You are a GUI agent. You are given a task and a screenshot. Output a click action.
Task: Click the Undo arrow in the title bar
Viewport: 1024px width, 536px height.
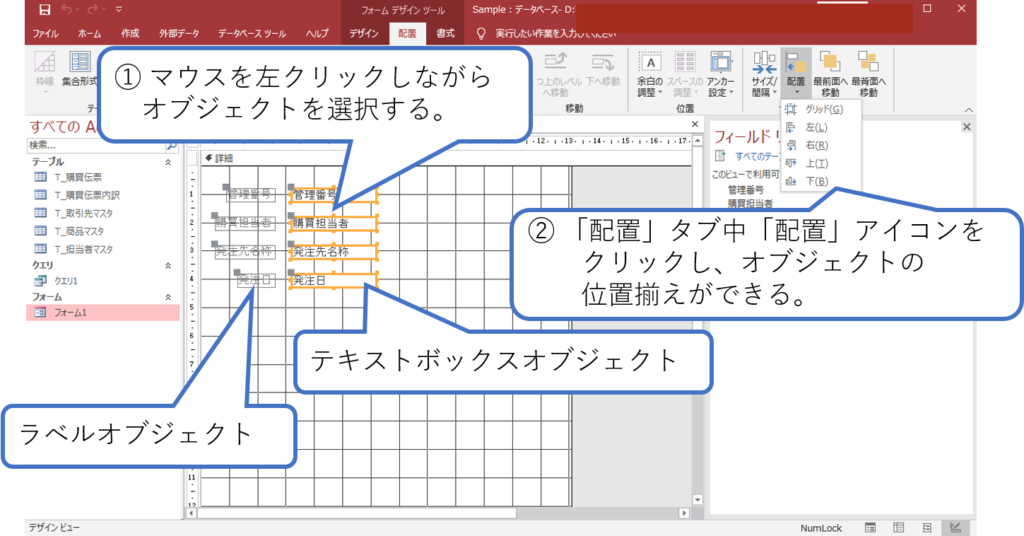pos(67,9)
